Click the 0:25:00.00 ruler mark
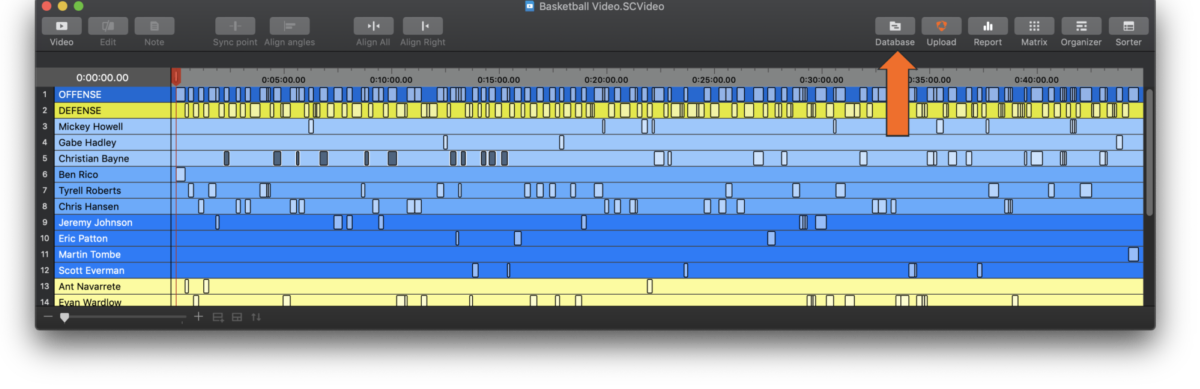This screenshot has height=389, width=1200. coord(714,79)
